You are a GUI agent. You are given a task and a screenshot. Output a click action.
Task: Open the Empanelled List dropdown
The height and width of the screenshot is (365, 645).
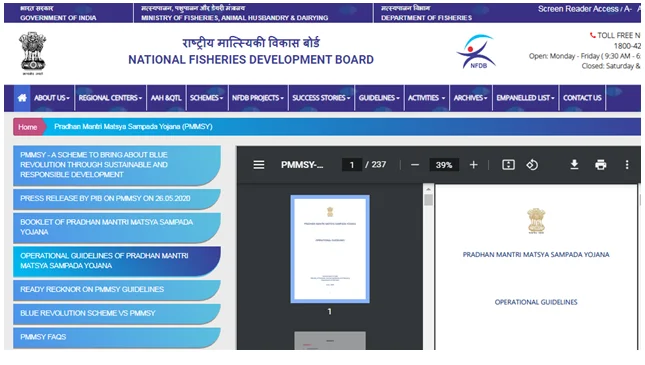point(525,98)
